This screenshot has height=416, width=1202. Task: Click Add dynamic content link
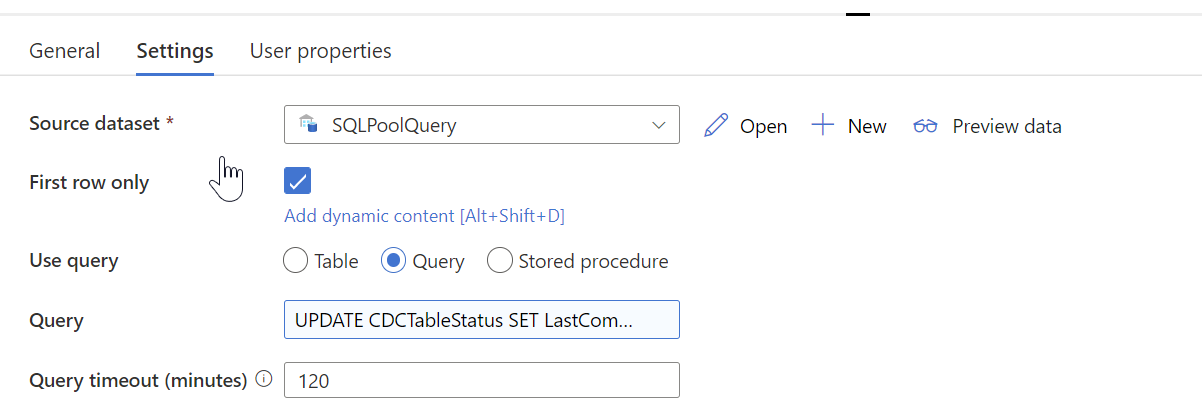431,216
